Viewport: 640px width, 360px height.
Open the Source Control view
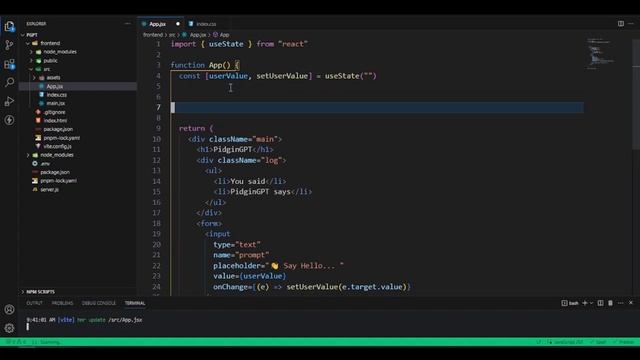[9, 45]
